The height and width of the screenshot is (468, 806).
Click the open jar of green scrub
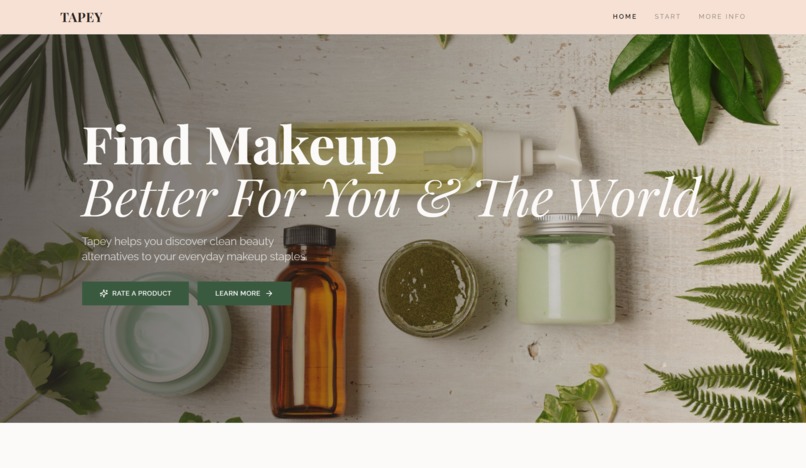point(428,289)
